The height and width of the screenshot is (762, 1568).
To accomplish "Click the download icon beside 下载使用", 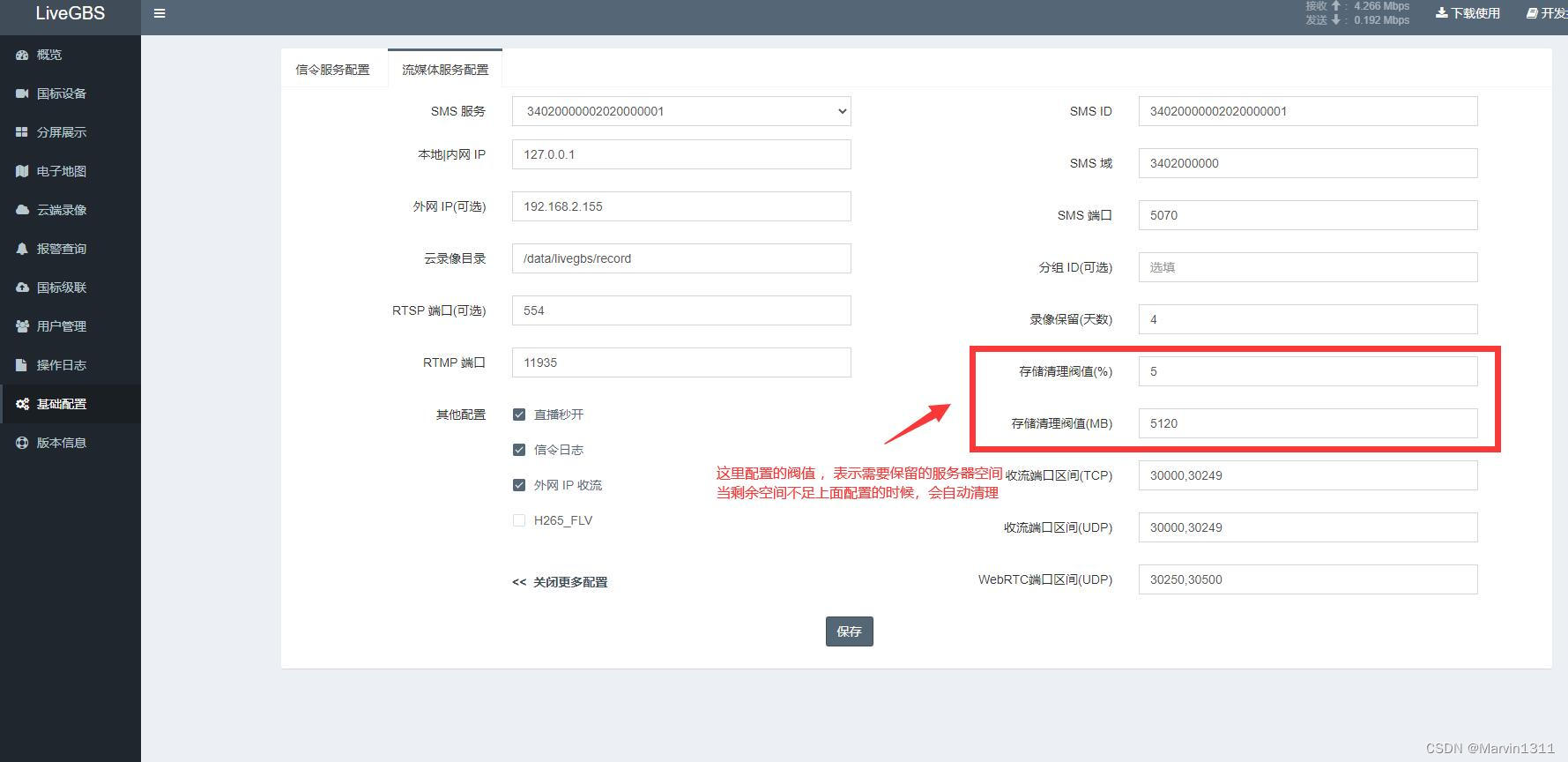I will pos(1441,13).
